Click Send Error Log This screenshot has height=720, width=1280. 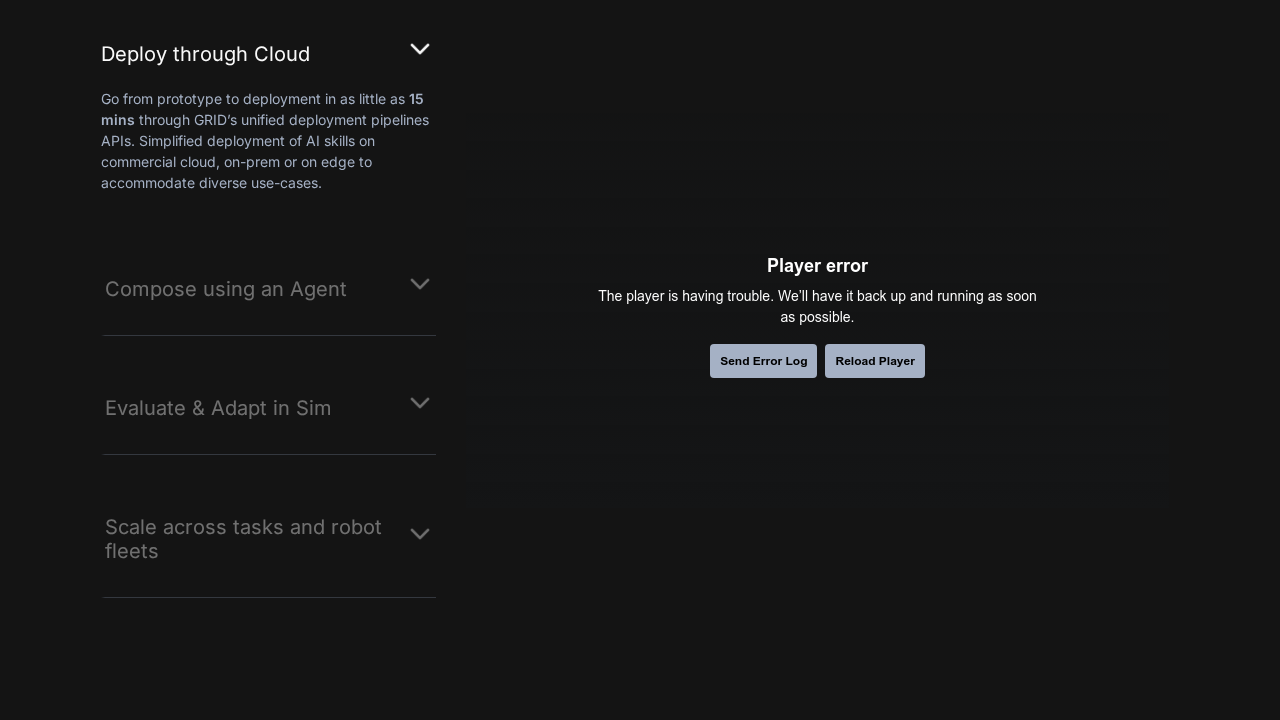763,361
